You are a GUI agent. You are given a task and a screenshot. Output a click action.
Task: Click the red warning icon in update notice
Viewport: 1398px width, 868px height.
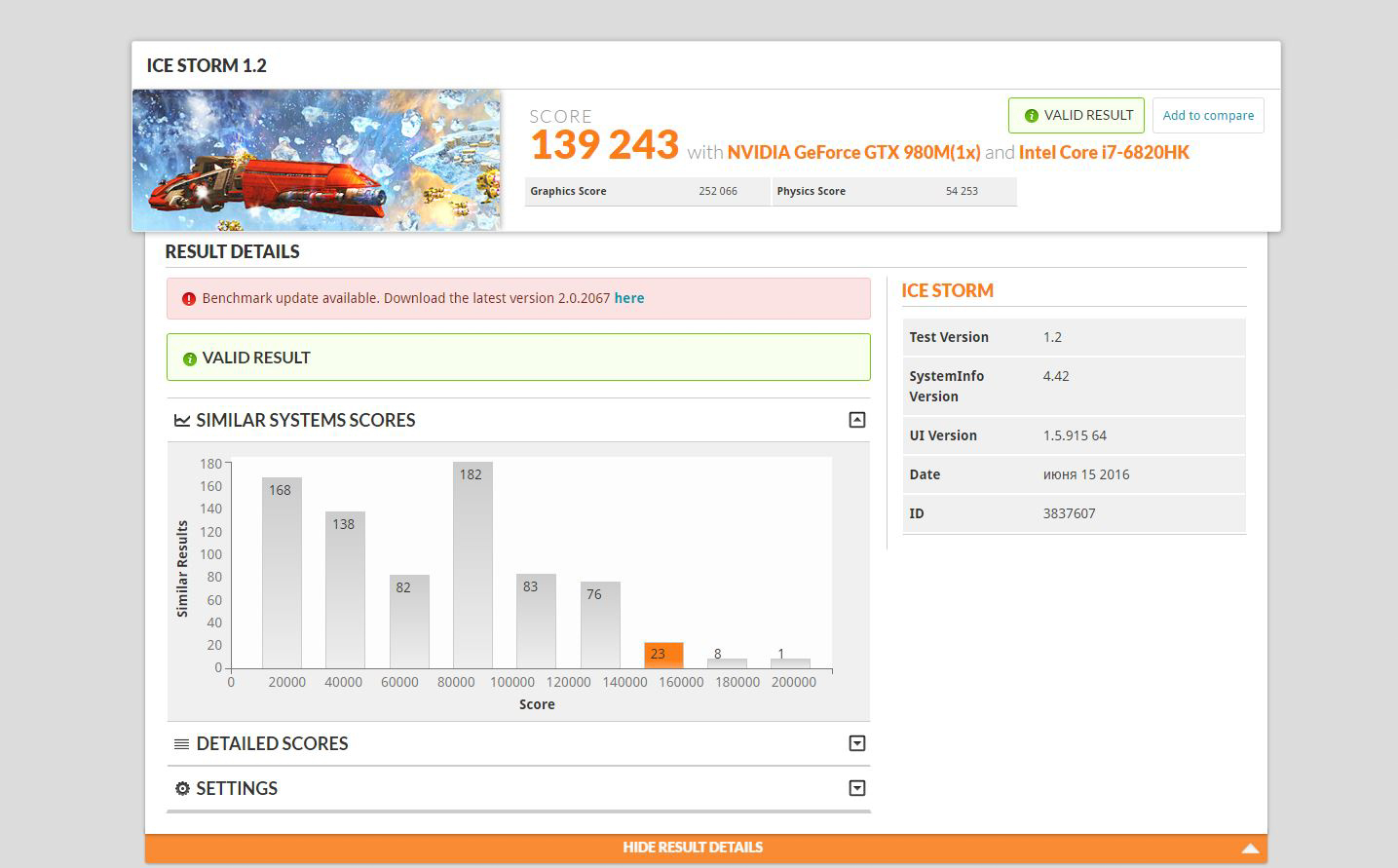[189, 299]
